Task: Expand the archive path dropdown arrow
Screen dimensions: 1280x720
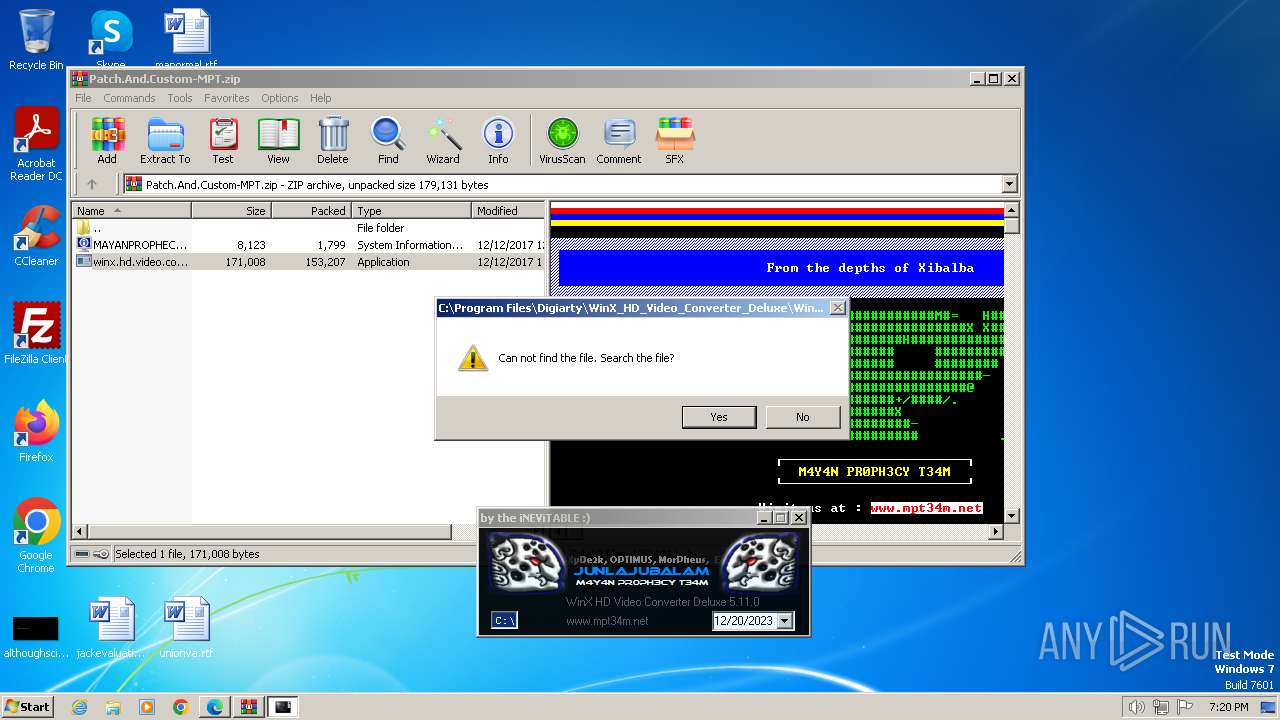Action: (x=1009, y=184)
